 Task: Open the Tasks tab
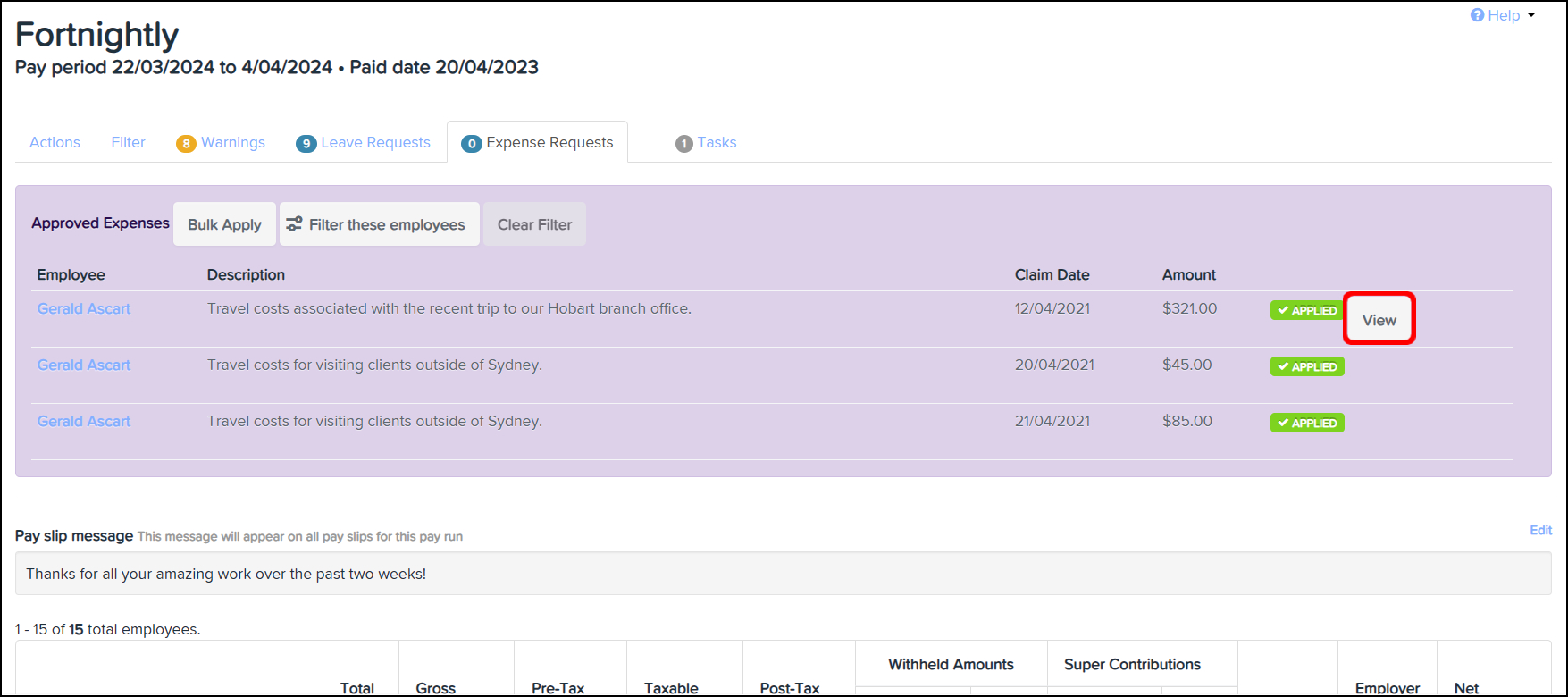717,143
